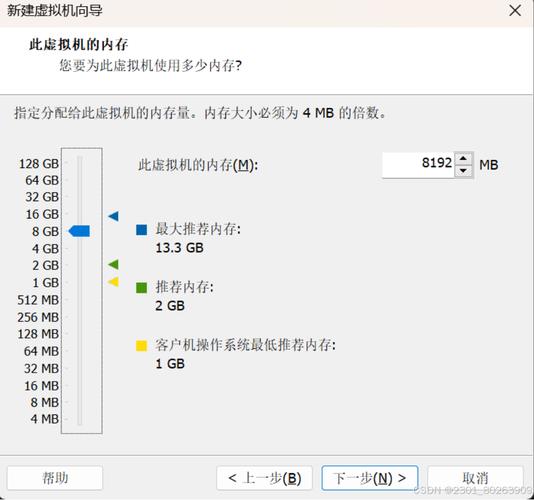Click the 取消 cancel button
Screen dimensions: 534x500
(x=475, y=478)
